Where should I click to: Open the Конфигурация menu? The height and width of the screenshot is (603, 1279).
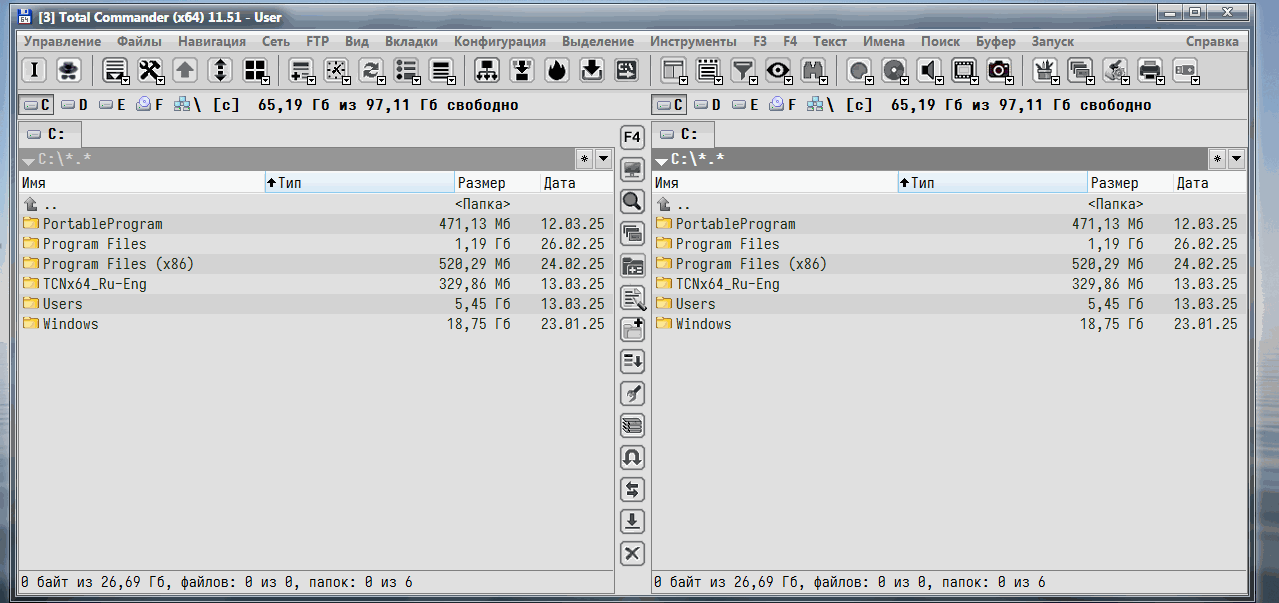(500, 42)
